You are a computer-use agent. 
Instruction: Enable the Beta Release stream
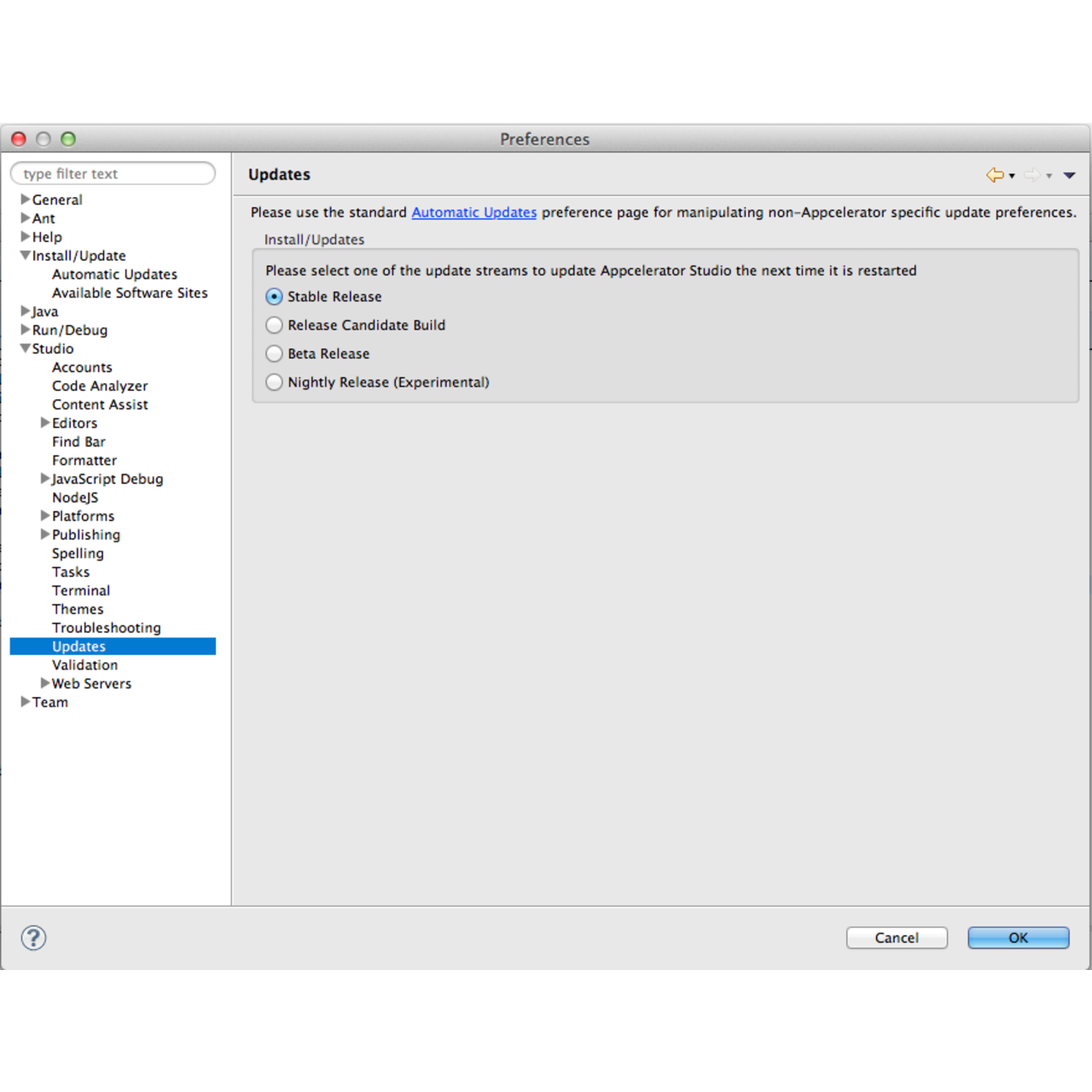[x=274, y=353]
